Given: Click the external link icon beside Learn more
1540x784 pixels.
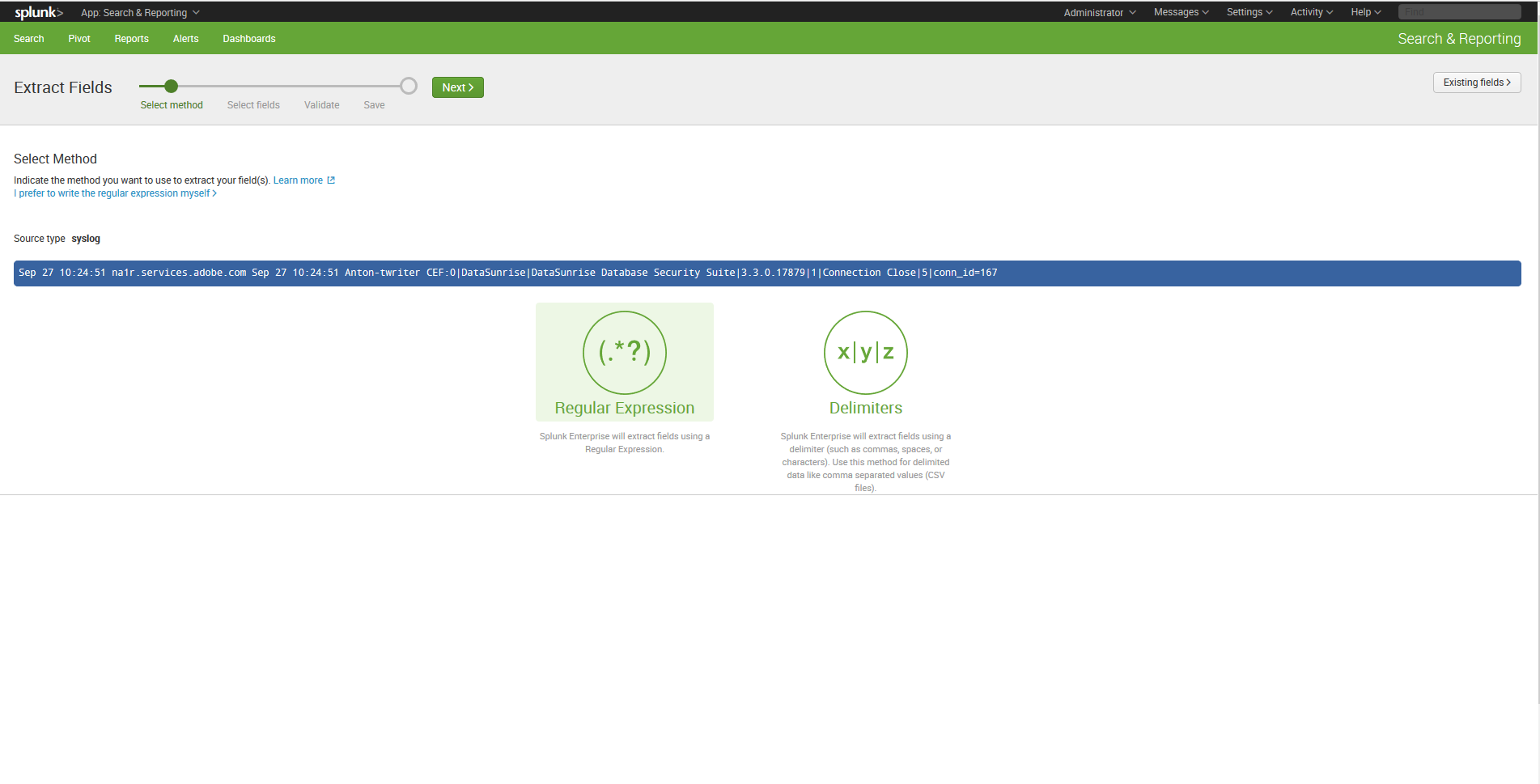Looking at the screenshot, I should tap(331, 180).
